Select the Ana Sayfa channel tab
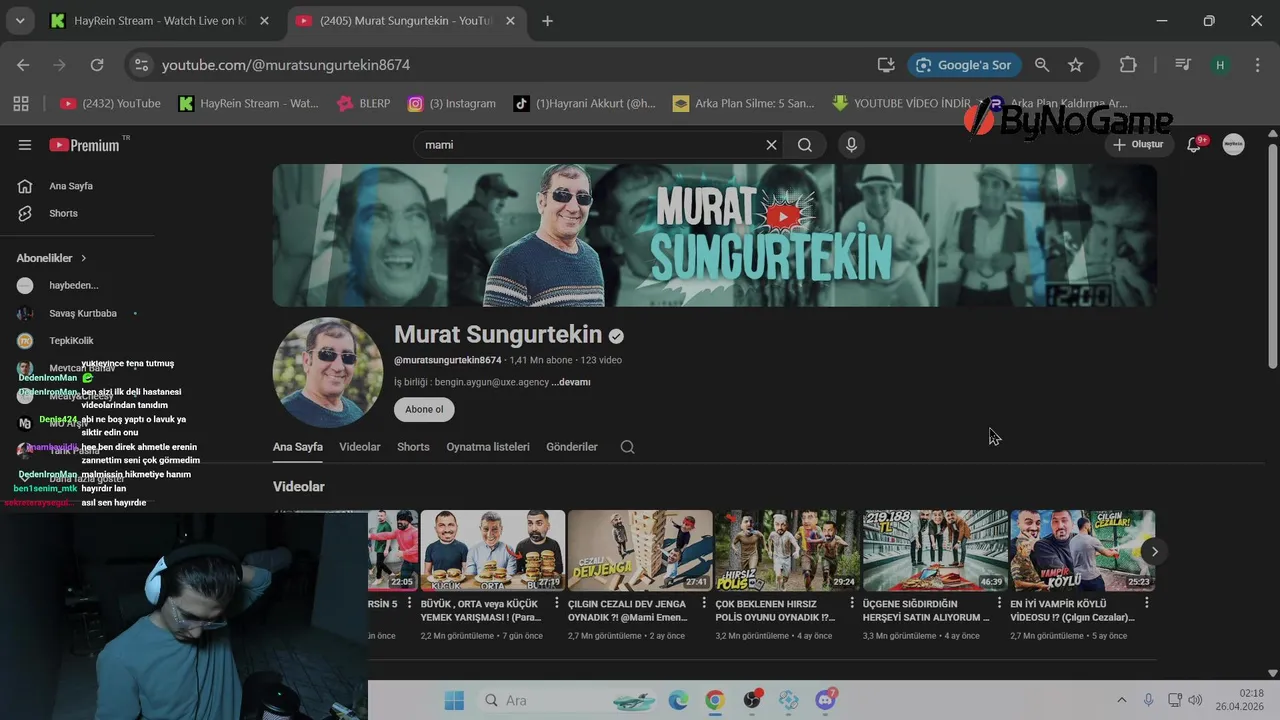Image resolution: width=1280 pixels, height=720 pixels. click(298, 447)
